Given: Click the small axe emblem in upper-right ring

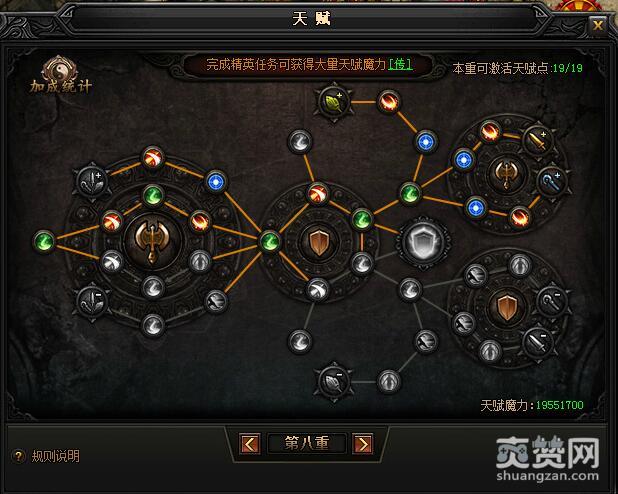Looking at the screenshot, I should (x=507, y=174).
